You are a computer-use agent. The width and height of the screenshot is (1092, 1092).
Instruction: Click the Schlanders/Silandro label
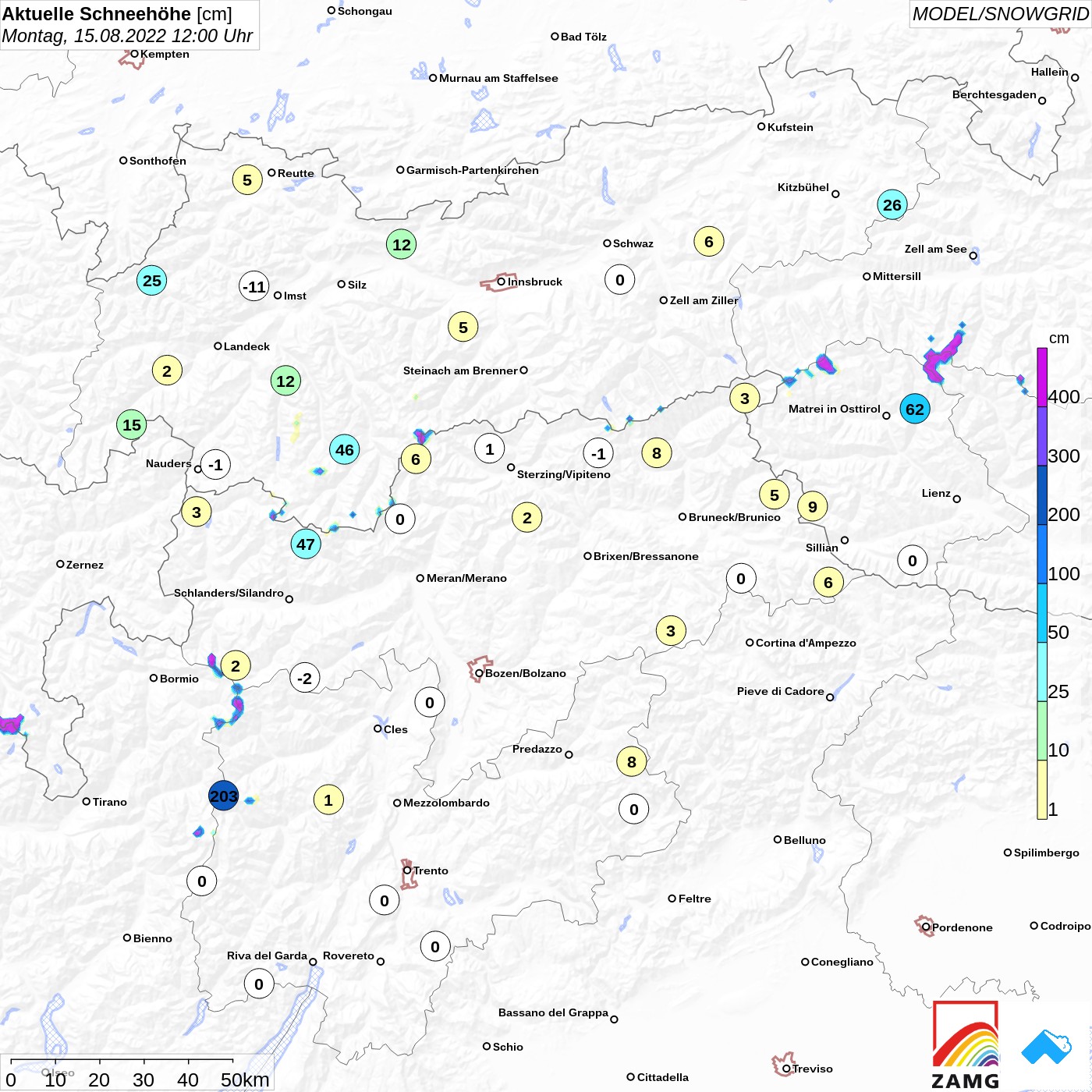229,593
